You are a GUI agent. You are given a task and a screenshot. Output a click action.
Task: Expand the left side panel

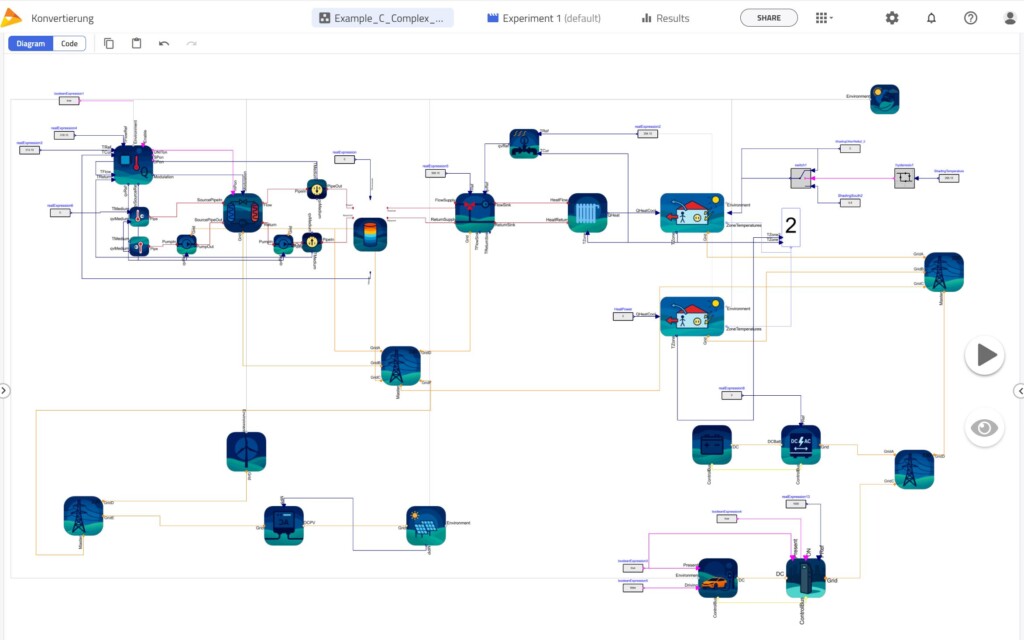click(x=4, y=391)
